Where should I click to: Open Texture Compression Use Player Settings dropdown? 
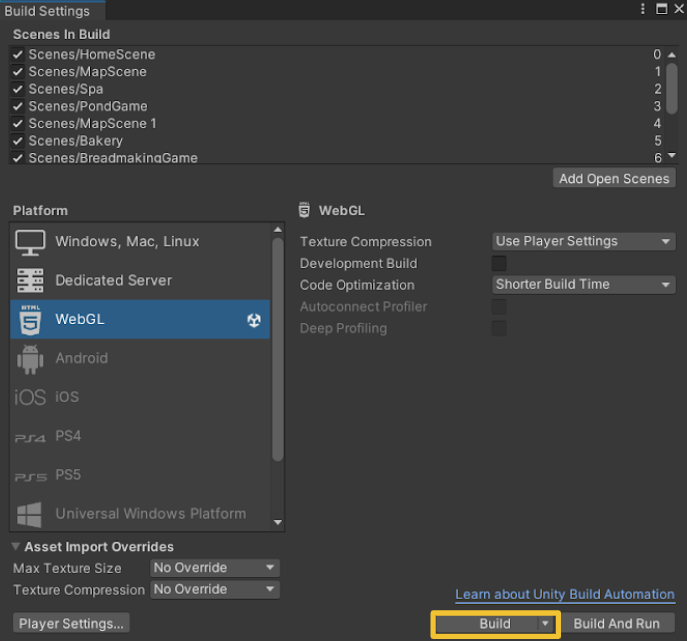pos(584,241)
